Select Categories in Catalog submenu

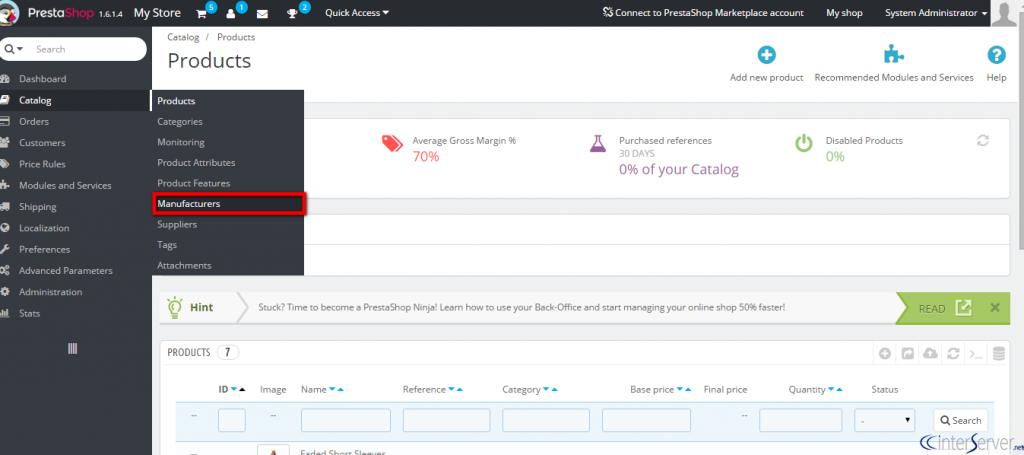click(x=180, y=121)
